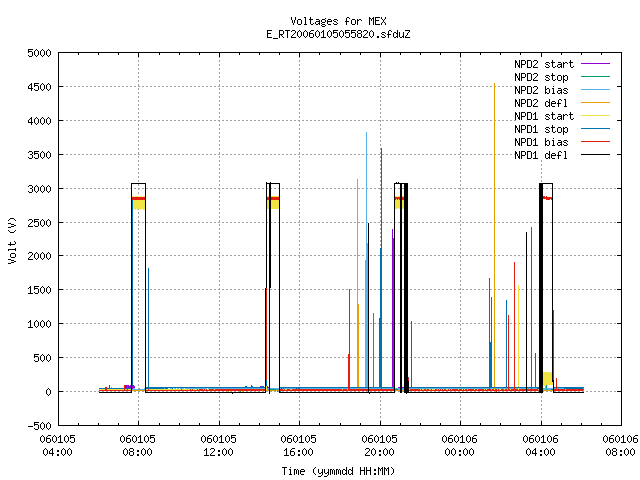
Task: Click the 'NPD1 start' legend label
Action: click(544, 116)
